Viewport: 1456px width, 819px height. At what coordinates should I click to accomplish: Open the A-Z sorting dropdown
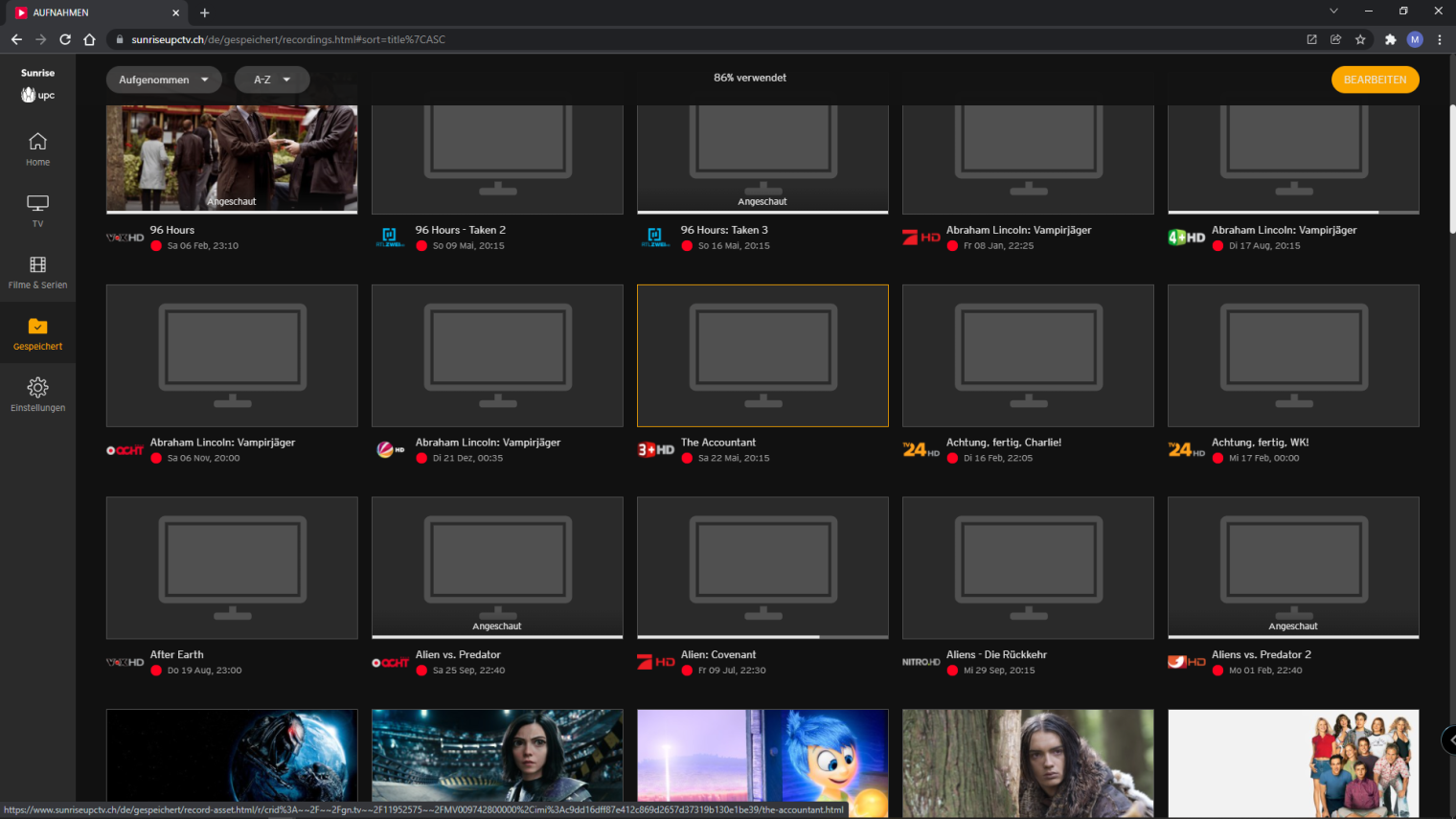tap(272, 80)
